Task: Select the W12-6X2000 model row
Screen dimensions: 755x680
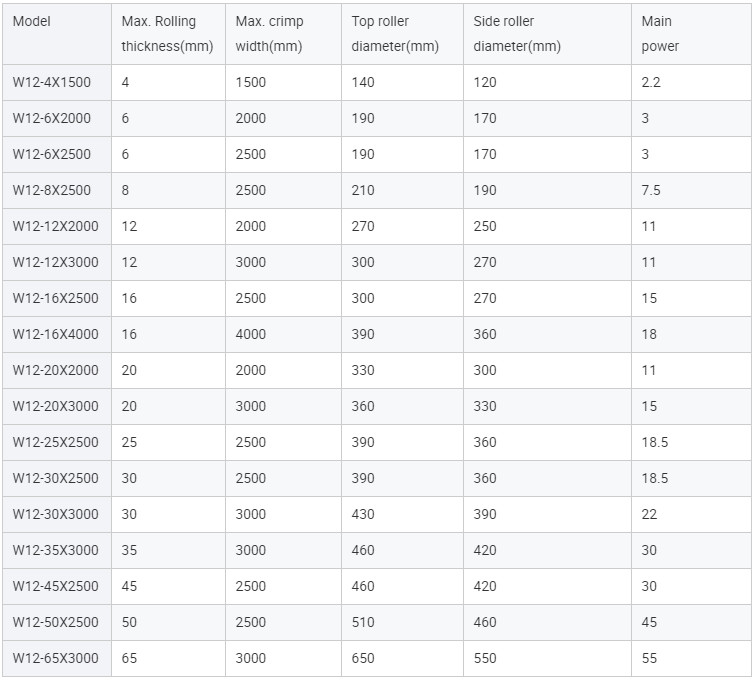Action: click(377, 118)
